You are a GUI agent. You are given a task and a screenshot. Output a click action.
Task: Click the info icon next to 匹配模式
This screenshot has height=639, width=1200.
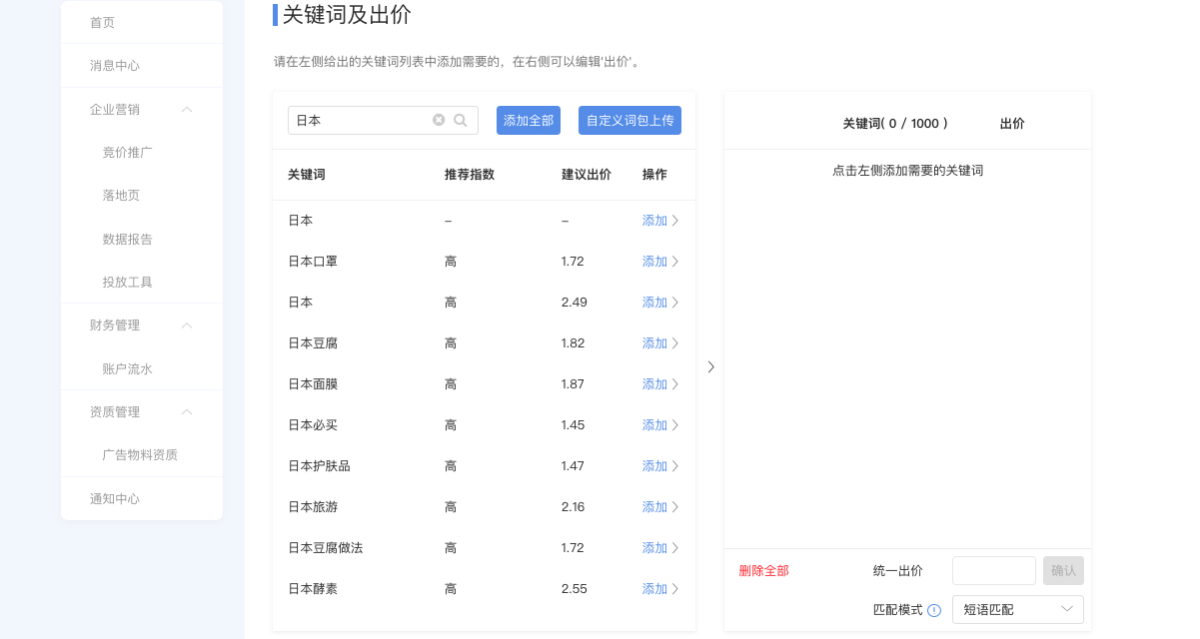click(934, 610)
